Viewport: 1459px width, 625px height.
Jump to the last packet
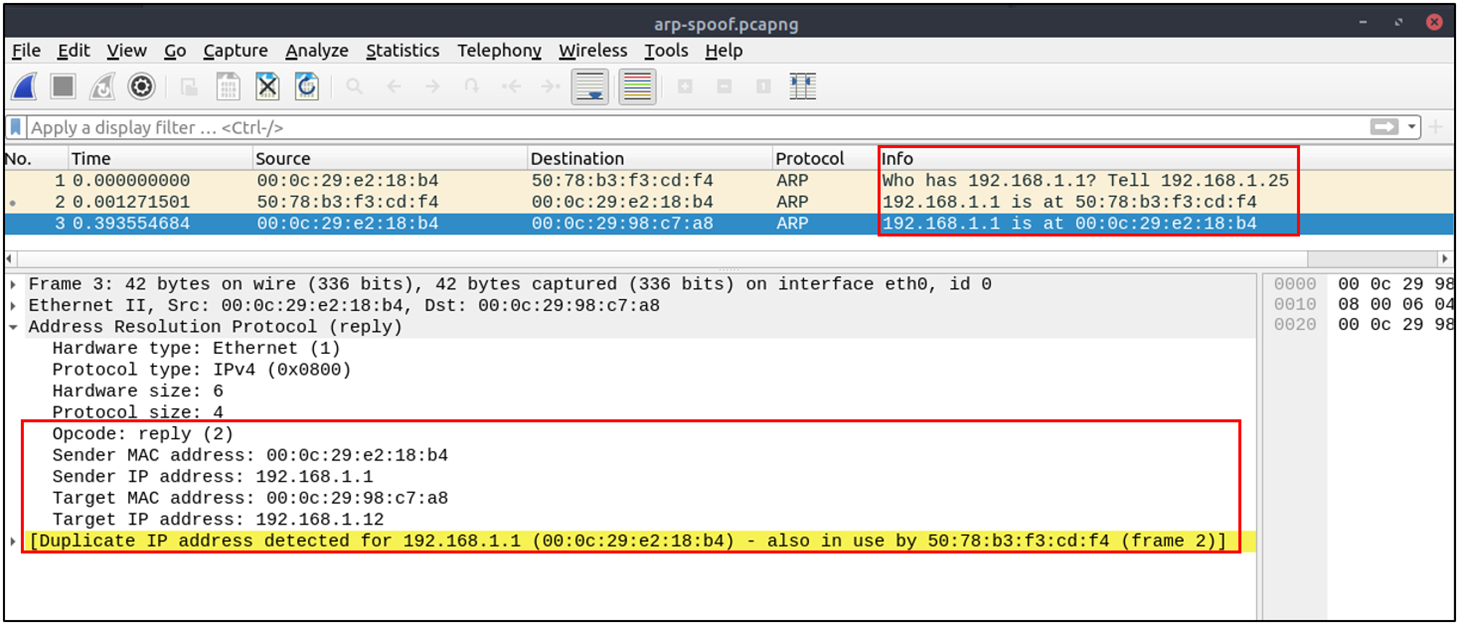(550, 87)
